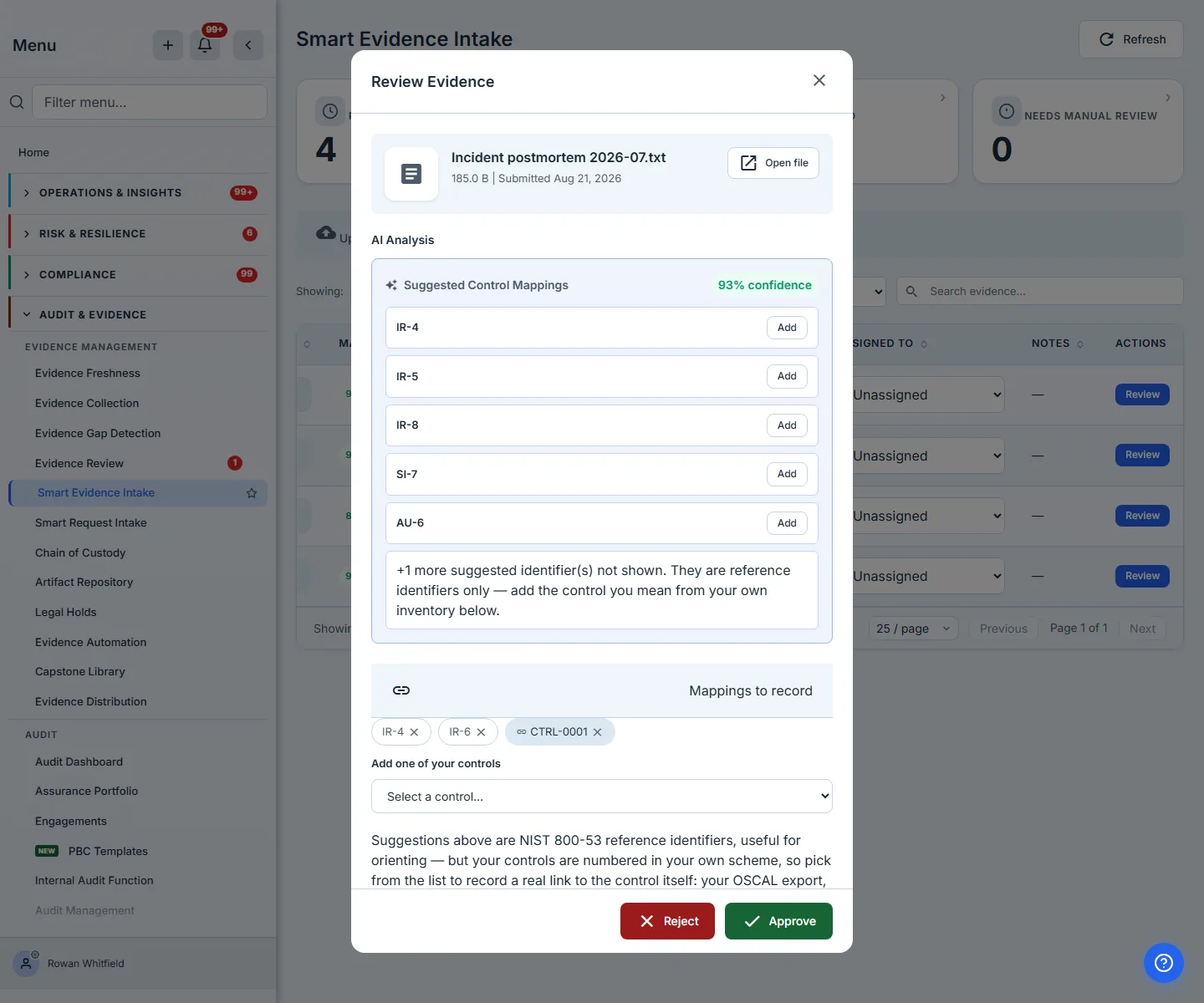Remove the CTRL-0001 mapping chip
This screenshot has width=1204, height=1003.
(598, 732)
